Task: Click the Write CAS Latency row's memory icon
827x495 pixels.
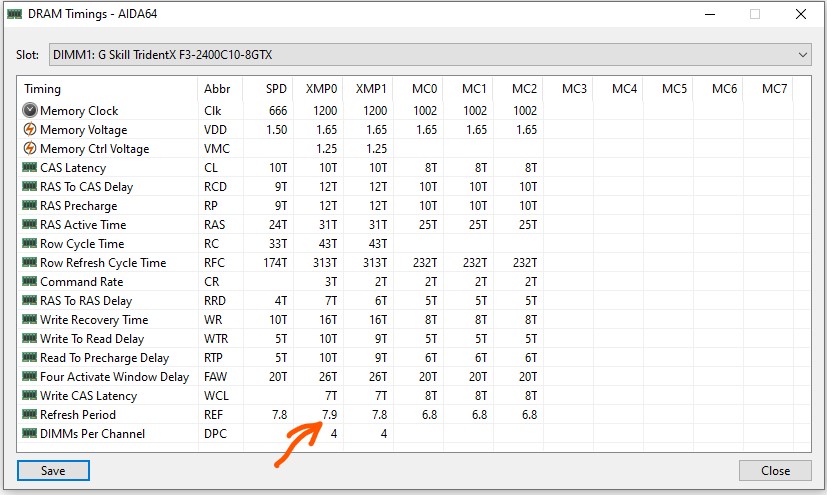Action: tap(30, 395)
